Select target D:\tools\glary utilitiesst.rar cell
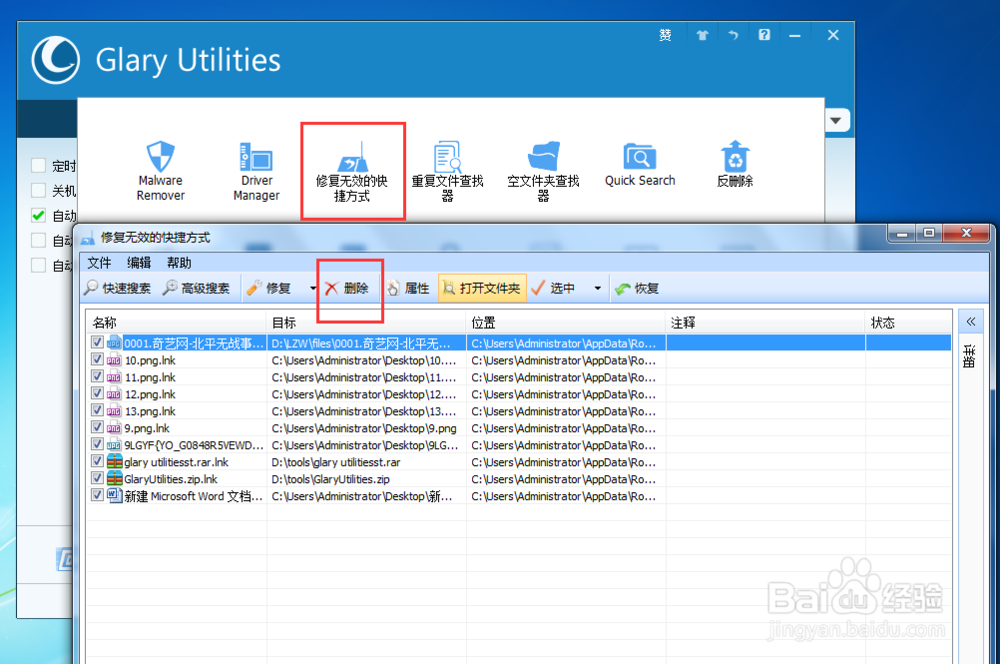The width and height of the screenshot is (1000, 664). pos(336,462)
